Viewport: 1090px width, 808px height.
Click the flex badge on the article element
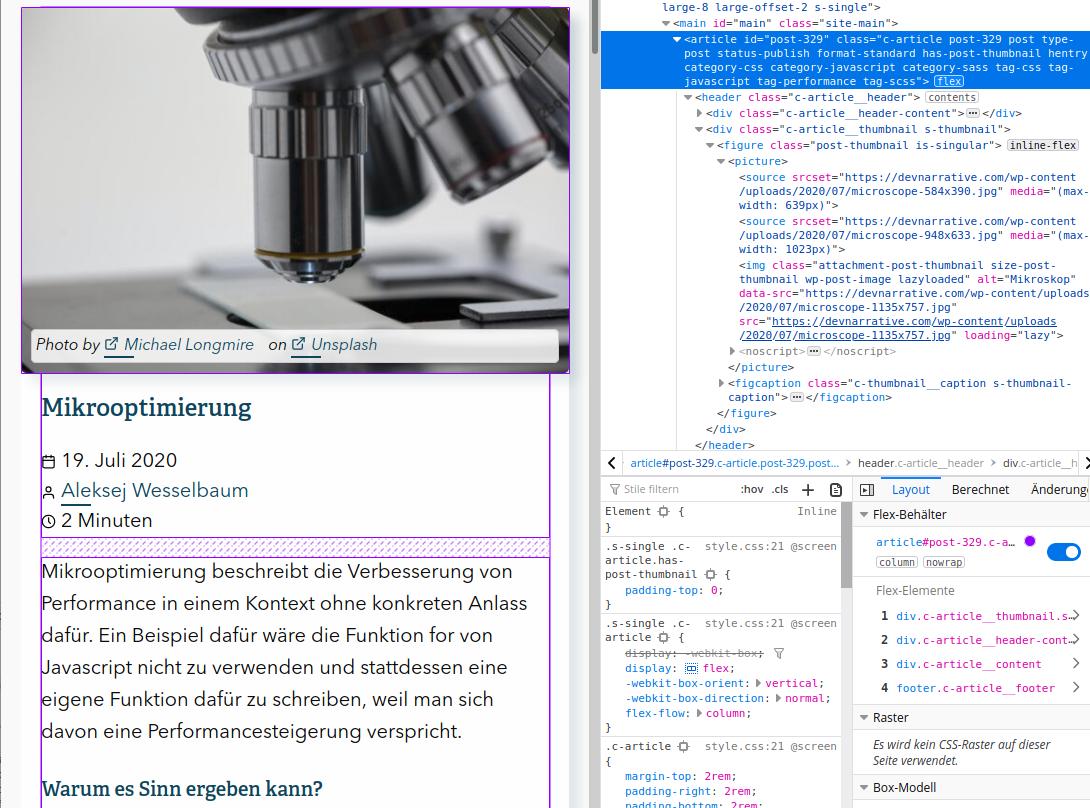point(949,81)
